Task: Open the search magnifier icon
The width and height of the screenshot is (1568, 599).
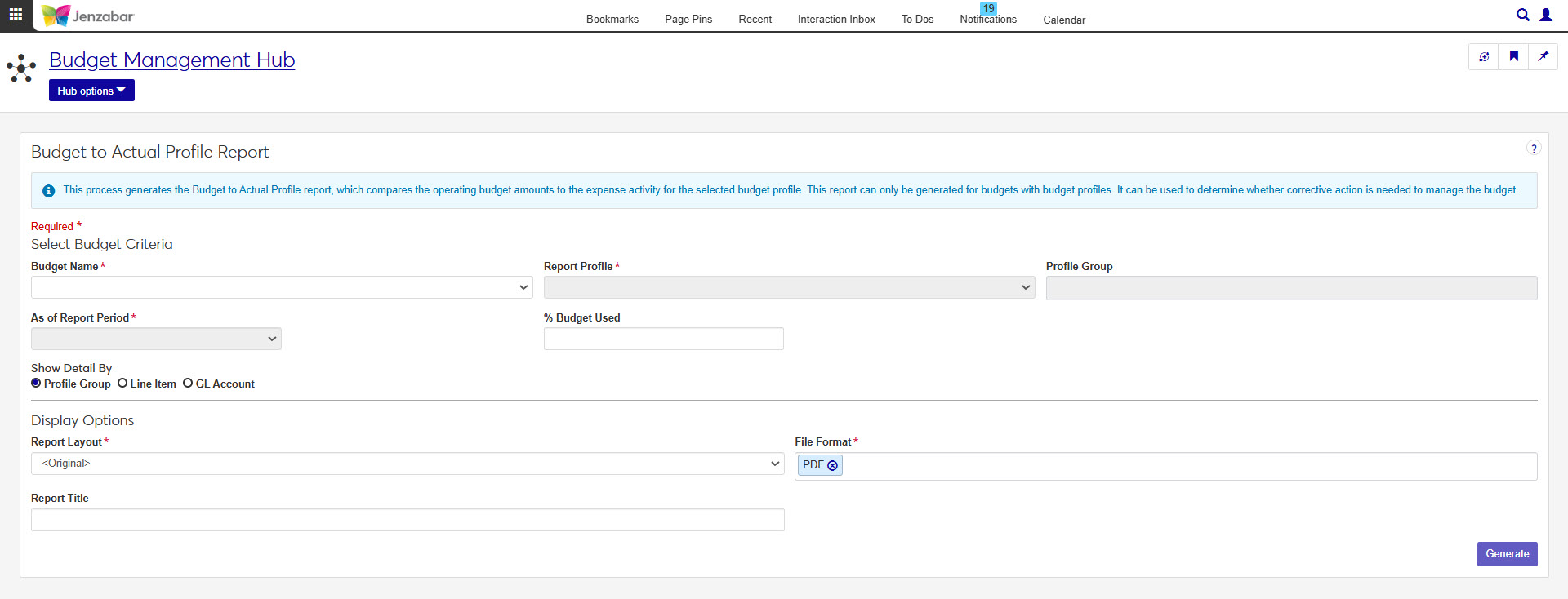Action: click(1522, 15)
